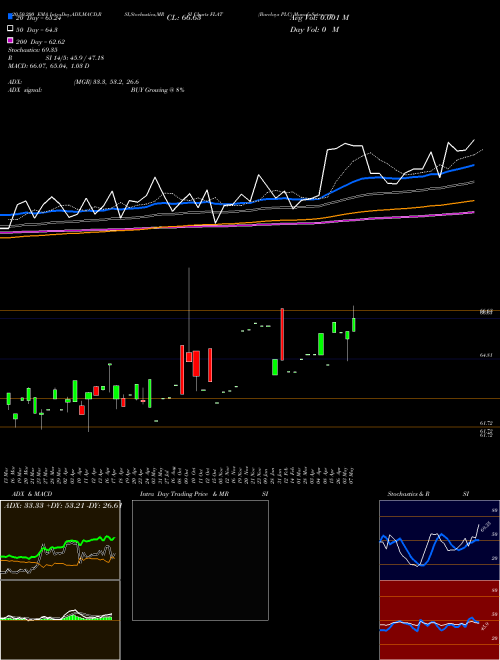Viewport: 500px width, 660px height.
Task: Click the '07 May' date axis label
Action: [x=351, y=475]
